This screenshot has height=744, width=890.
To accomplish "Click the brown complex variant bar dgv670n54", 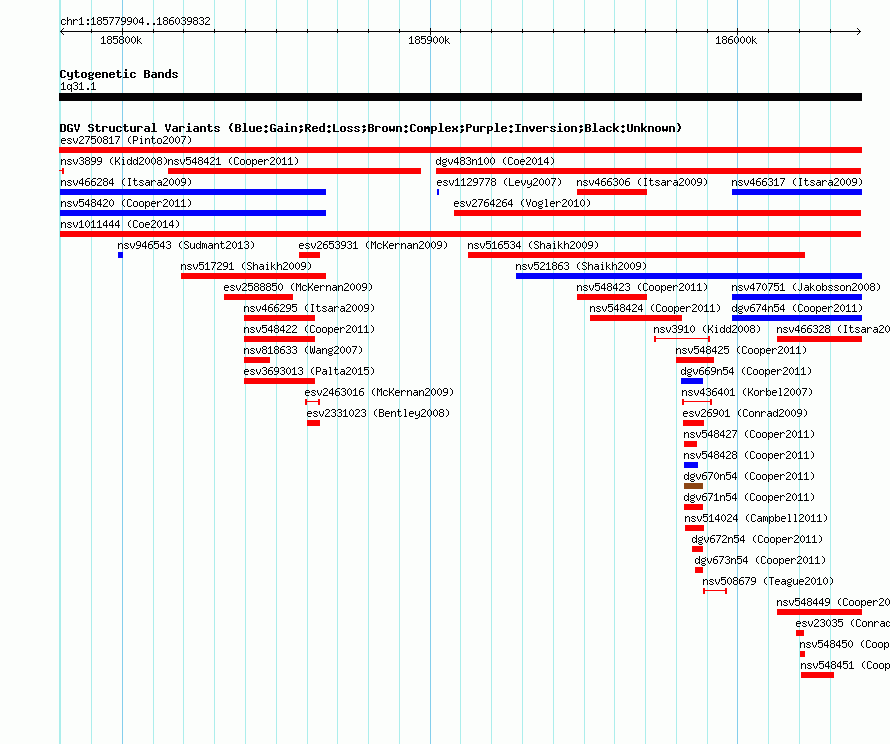I will click(x=694, y=486).
